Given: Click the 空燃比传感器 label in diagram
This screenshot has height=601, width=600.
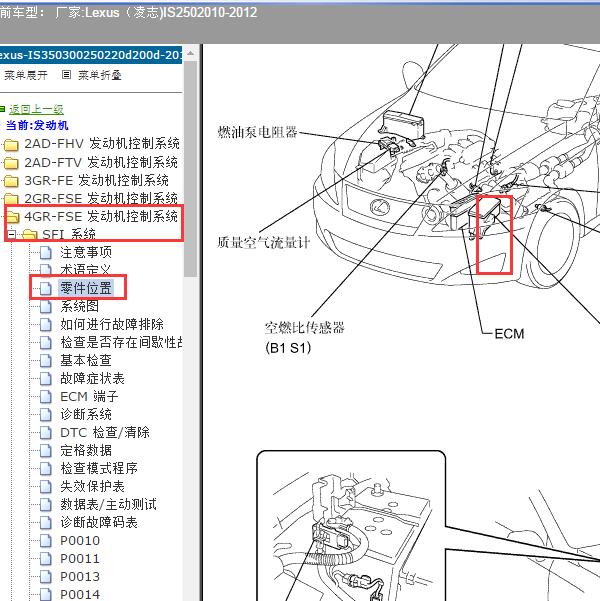Looking at the screenshot, I should click(304, 328).
